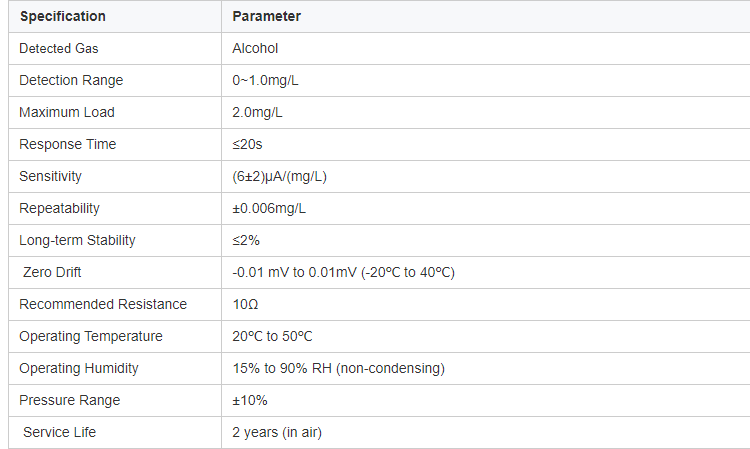The width and height of the screenshot is (750, 449).
Task: Select the Detected Gas row label
Action: click(x=59, y=48)
